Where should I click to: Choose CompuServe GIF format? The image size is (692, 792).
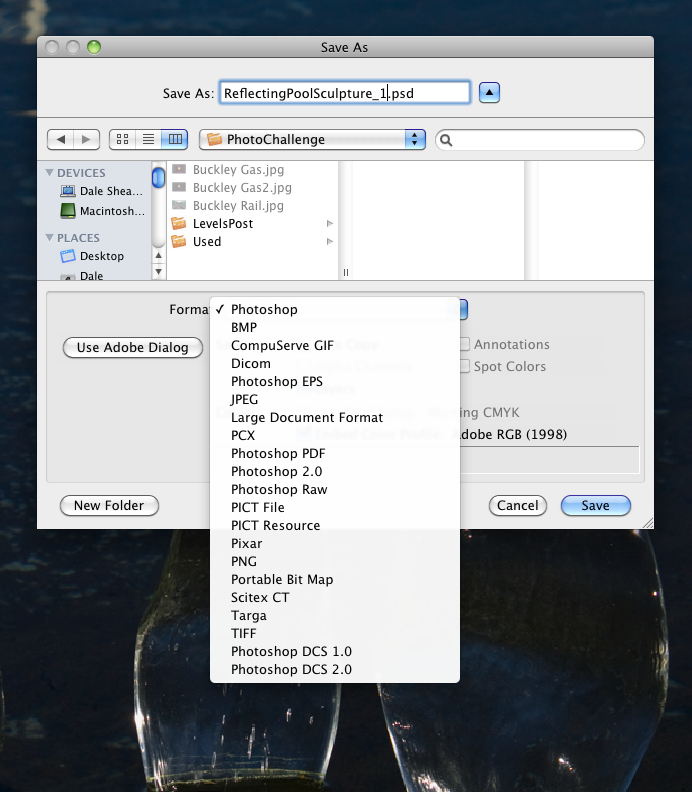pos(334,345)
